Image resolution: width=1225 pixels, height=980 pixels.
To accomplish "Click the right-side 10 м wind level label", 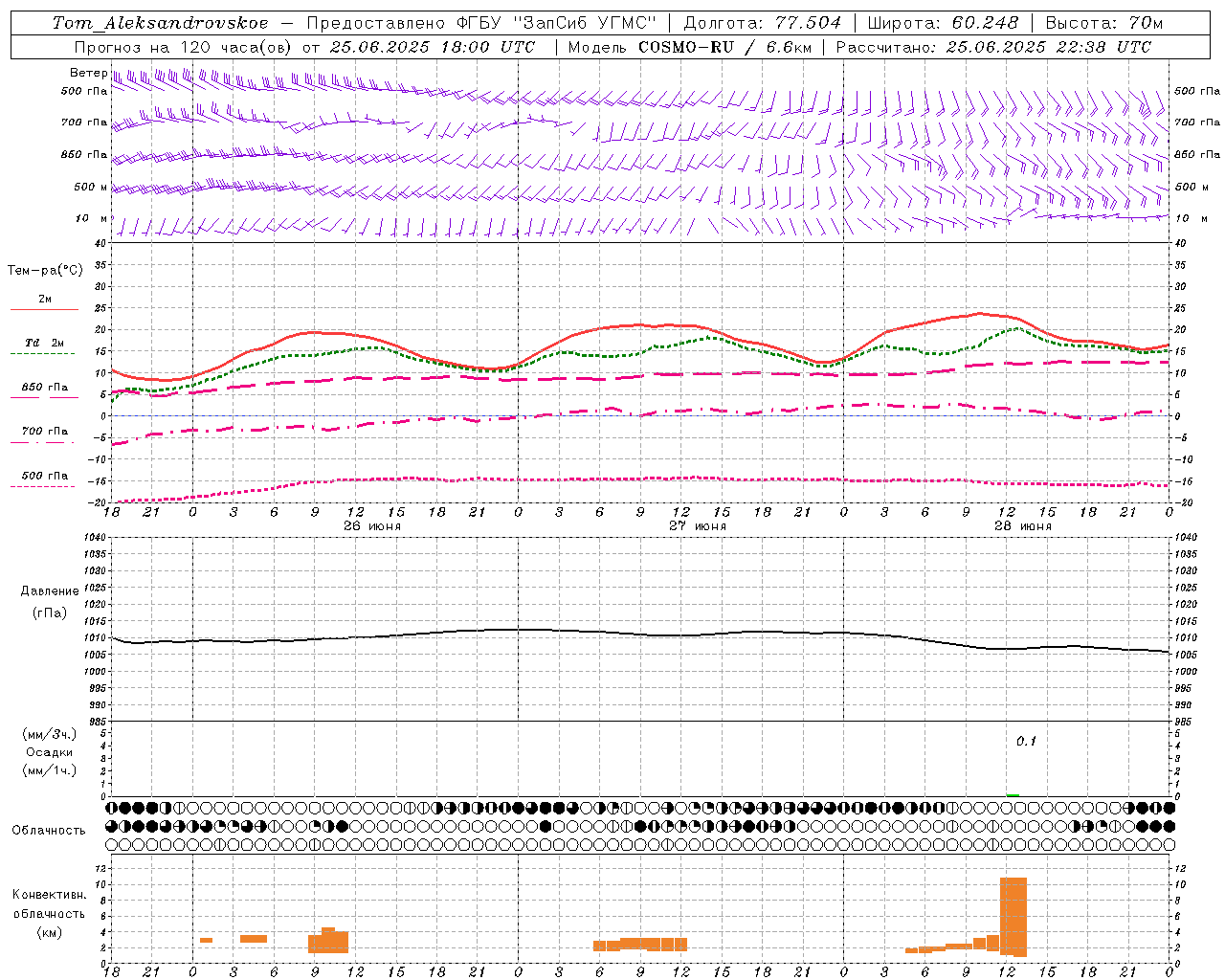I will click(x=1192, y=219).
